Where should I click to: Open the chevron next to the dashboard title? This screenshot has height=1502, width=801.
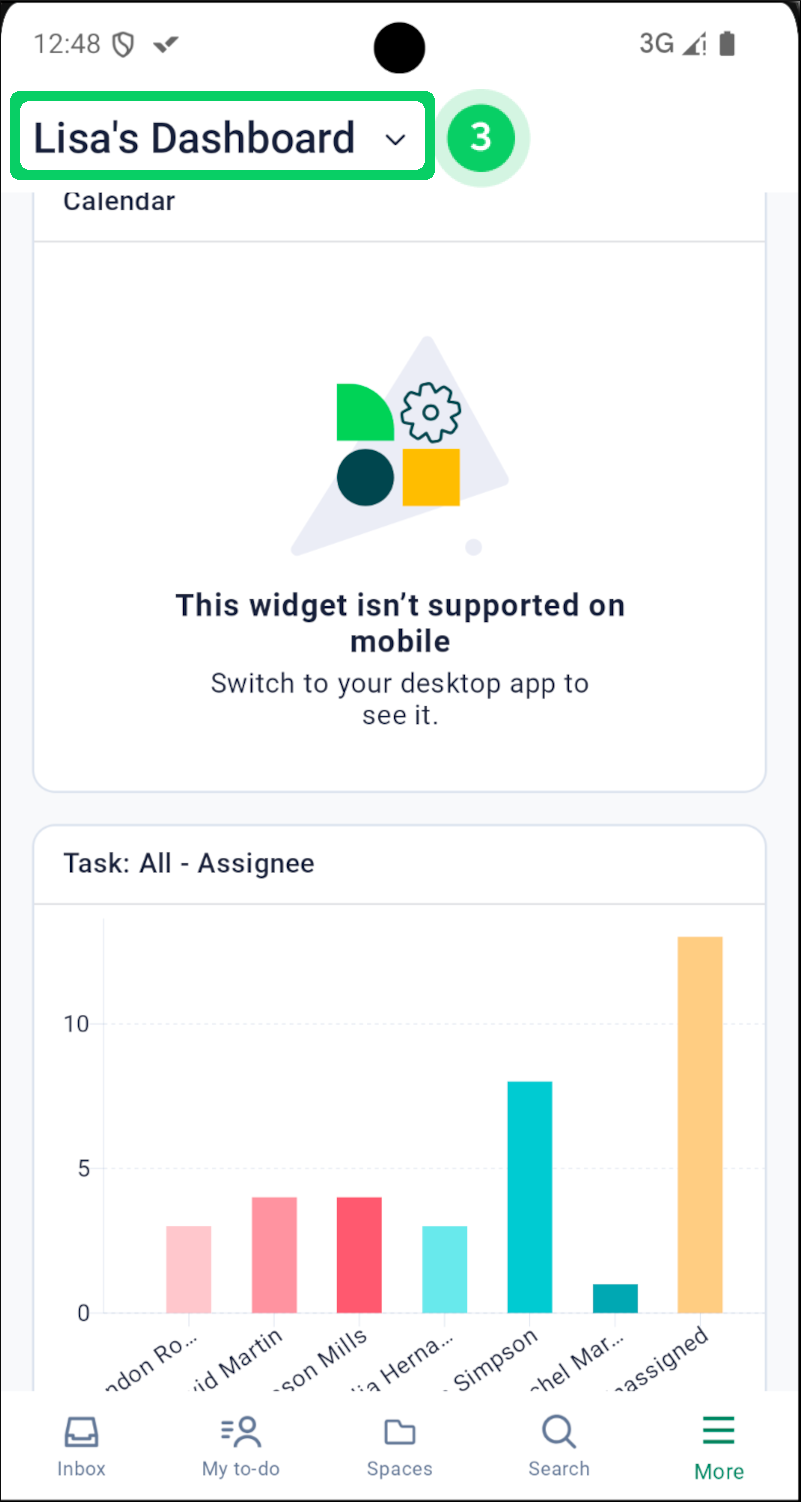click(x=395, y=139)
